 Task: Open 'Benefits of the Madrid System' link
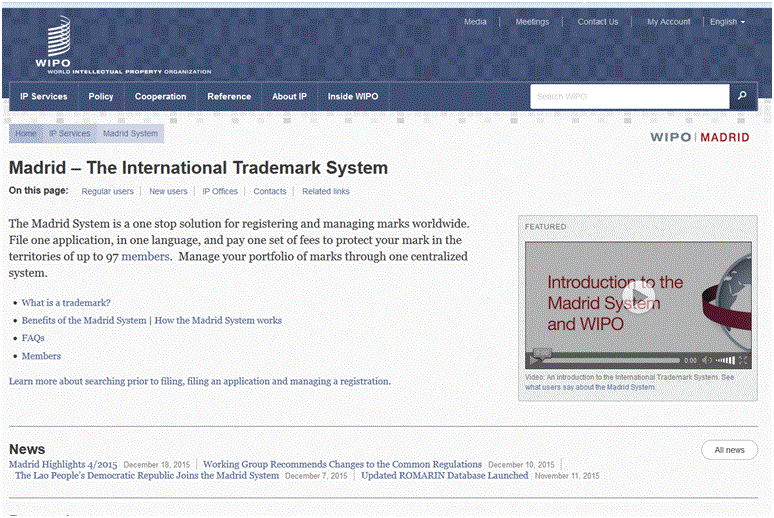point(84,320)
